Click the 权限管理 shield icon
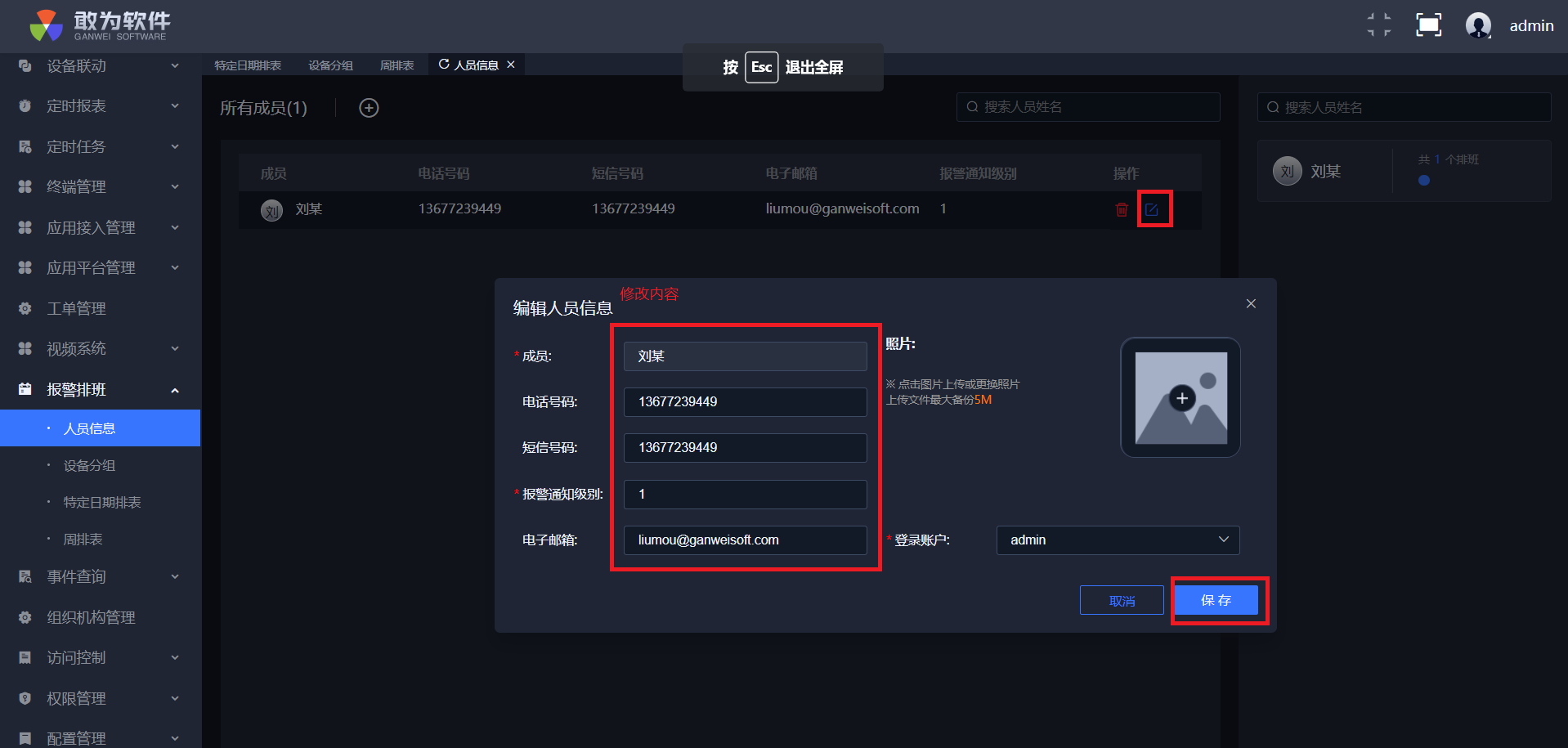Screen dimensions: 1568x748 [x=25, y=699]
